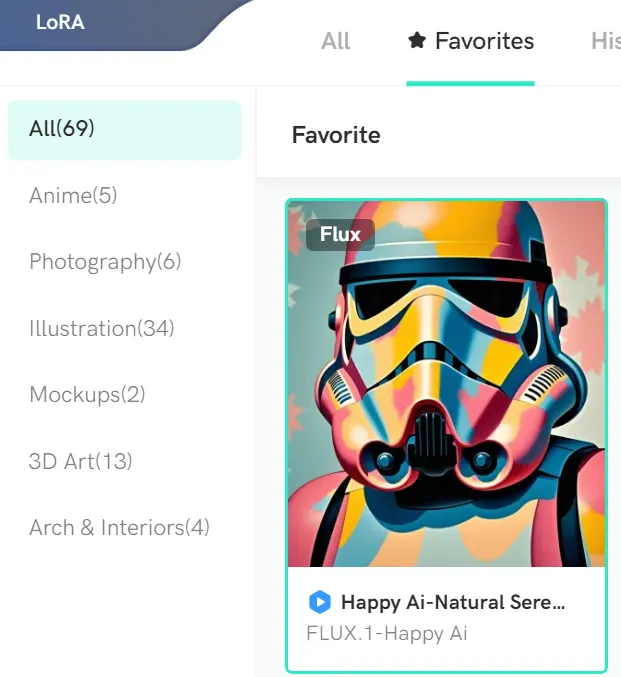Open the partially visible History tab
The image size is (621, 677).
click(x=606, y=41)
